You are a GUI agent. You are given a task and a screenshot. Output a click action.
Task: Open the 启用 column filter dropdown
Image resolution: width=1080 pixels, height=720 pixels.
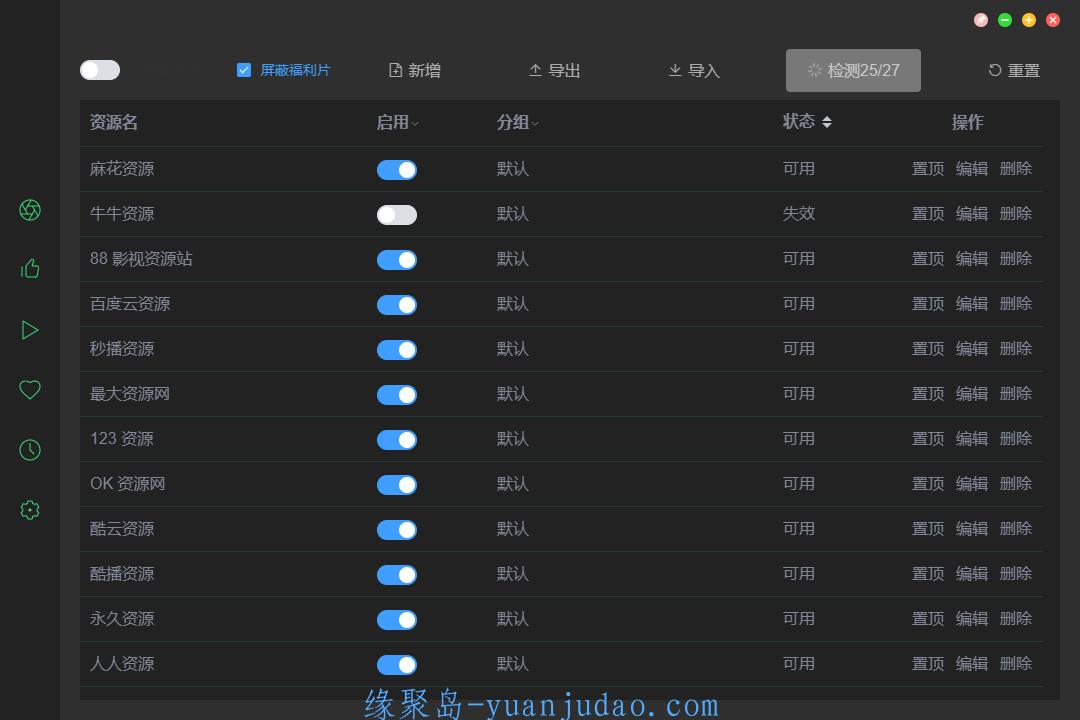point(415,123)
